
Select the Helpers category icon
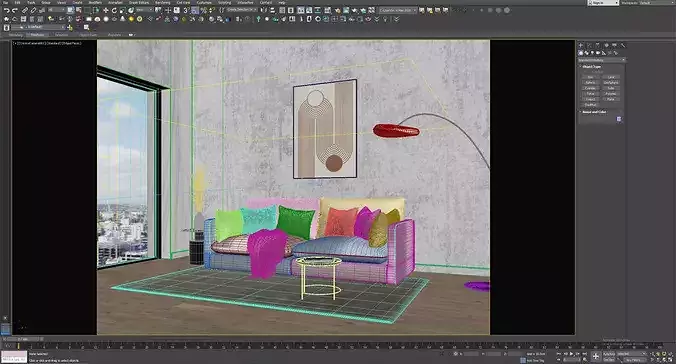604,53
